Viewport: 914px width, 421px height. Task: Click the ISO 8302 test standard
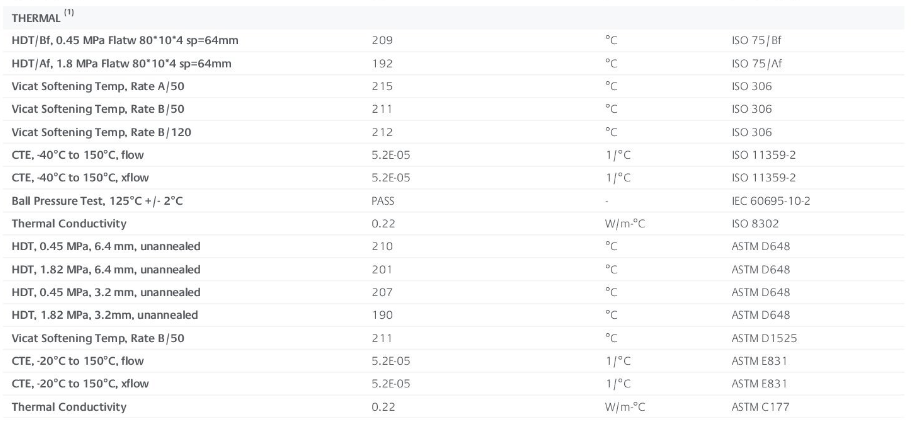pyautogui.click(x=753, y=223)
